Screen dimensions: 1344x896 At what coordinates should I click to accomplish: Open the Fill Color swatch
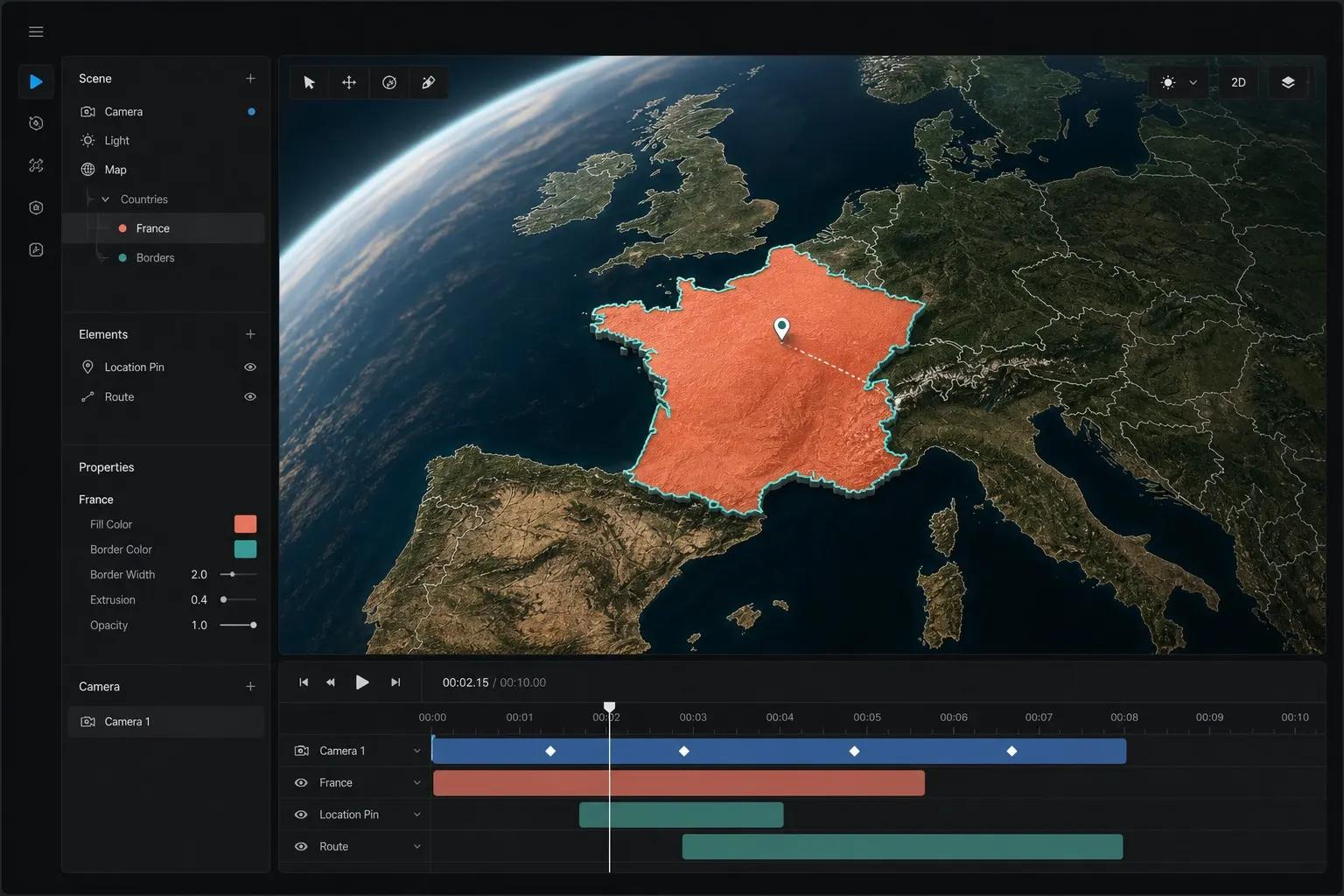(246, 524)
